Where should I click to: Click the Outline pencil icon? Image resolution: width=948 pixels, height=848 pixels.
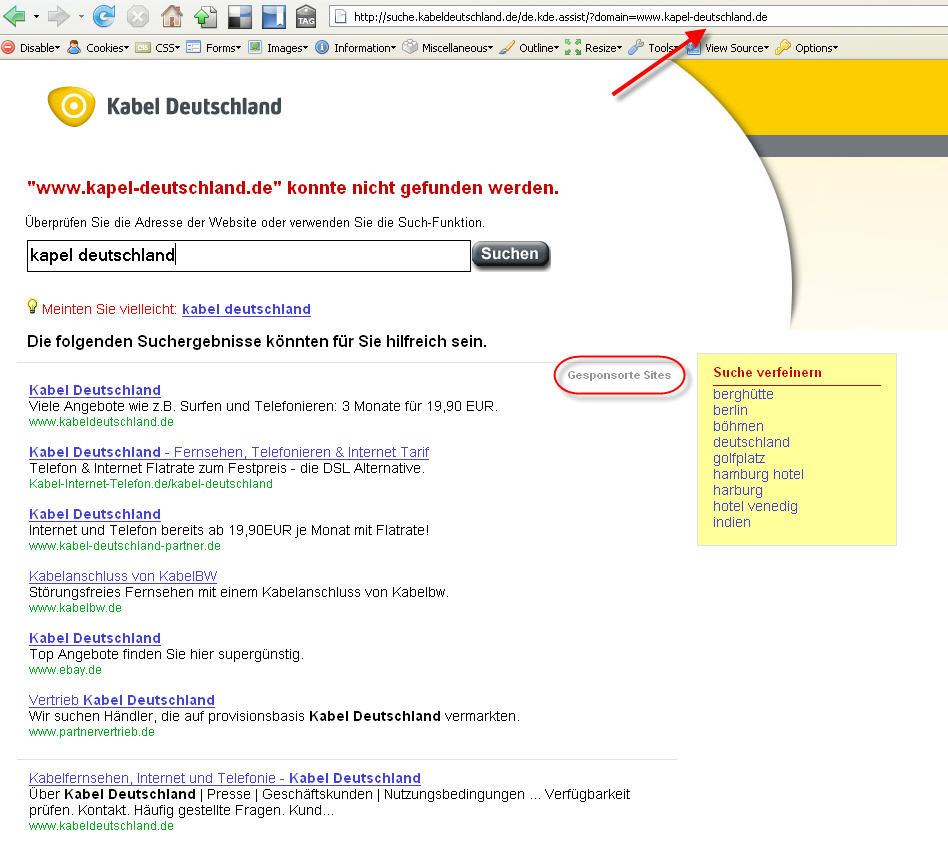point(507,47)
